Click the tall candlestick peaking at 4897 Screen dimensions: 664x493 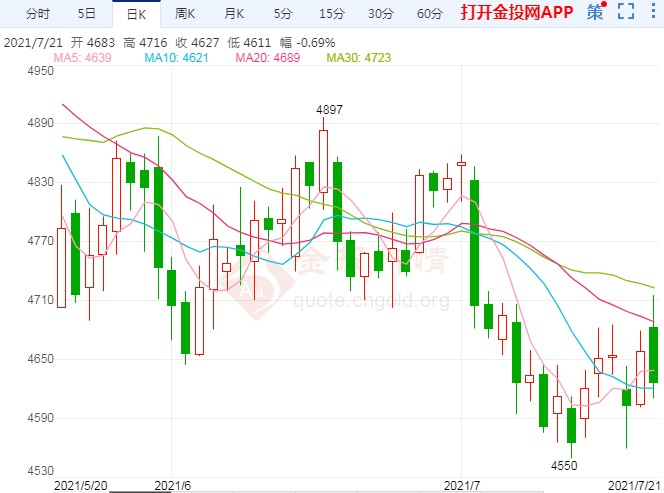pyautogui.click(x=324, y=163)
